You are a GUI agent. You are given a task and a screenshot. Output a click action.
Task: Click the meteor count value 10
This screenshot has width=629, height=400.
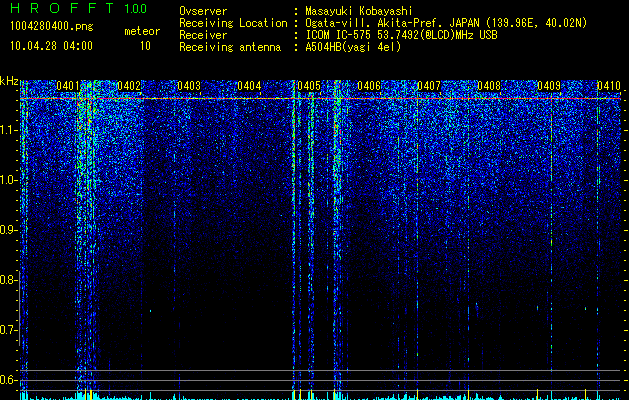click(x=145, y=46)
